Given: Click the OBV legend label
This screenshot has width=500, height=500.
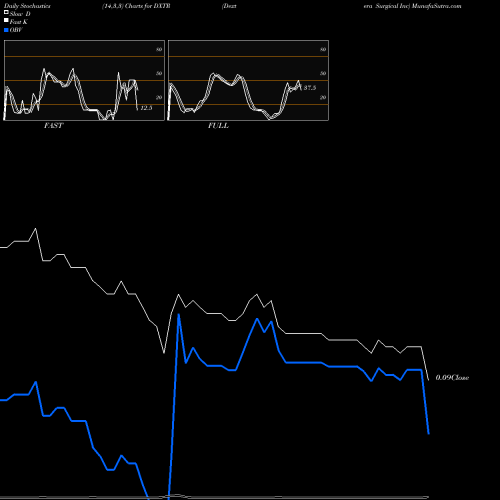Looking at the screenshot, I should 16,30.
